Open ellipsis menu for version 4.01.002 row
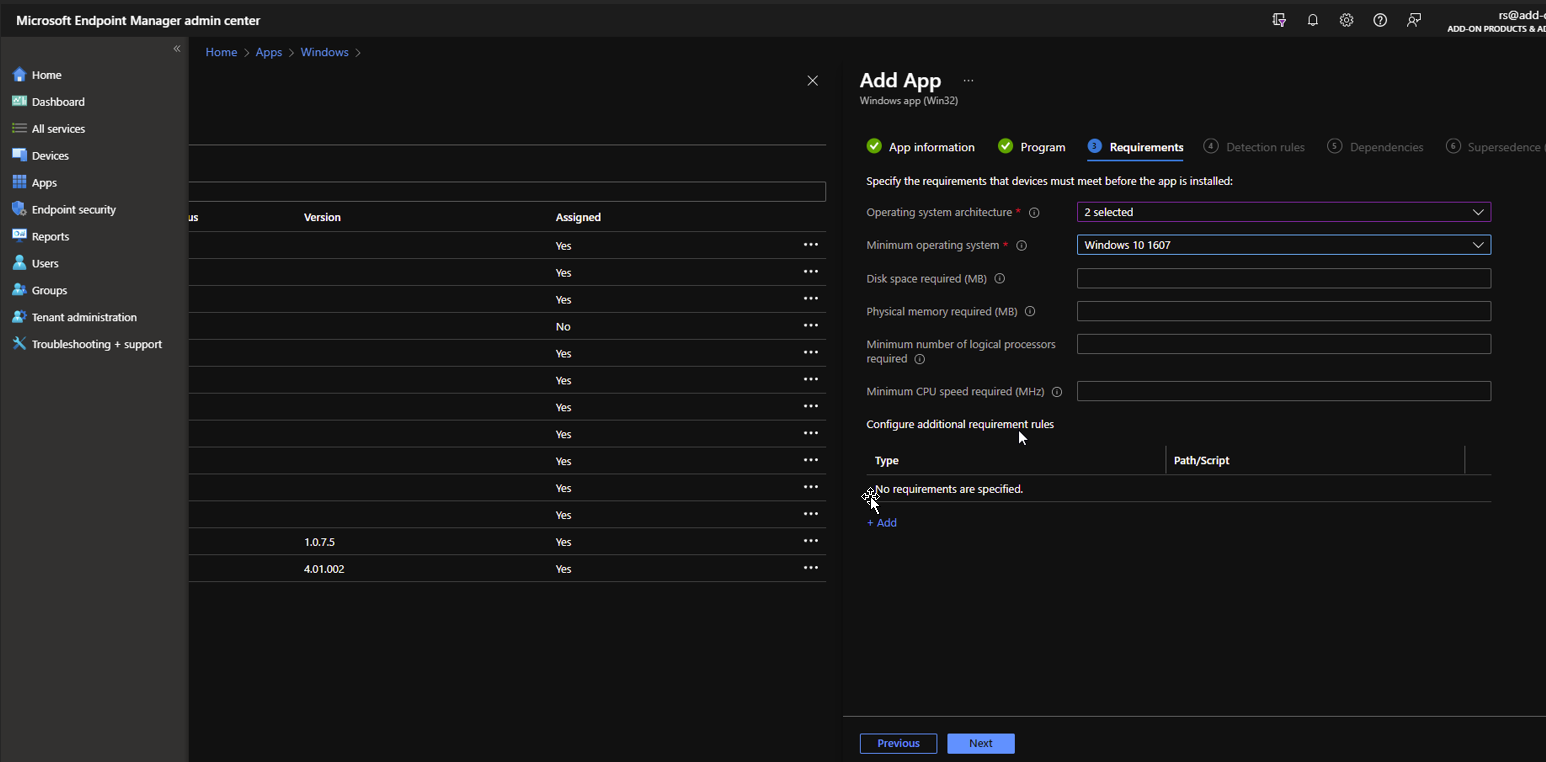This screenshot has height=762, width=1546. pos(811,568)
